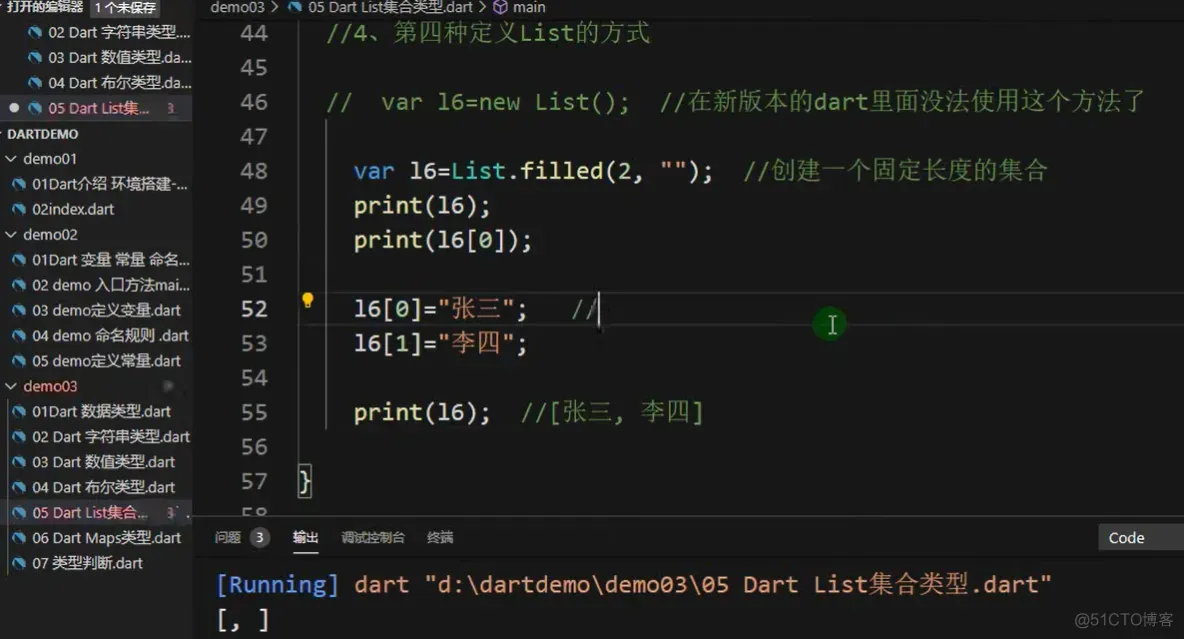Screen dimensions: 1184x639
Task: Click the 05 Dart List集合类型.dart breadcrumb
Action: (390, 7)
